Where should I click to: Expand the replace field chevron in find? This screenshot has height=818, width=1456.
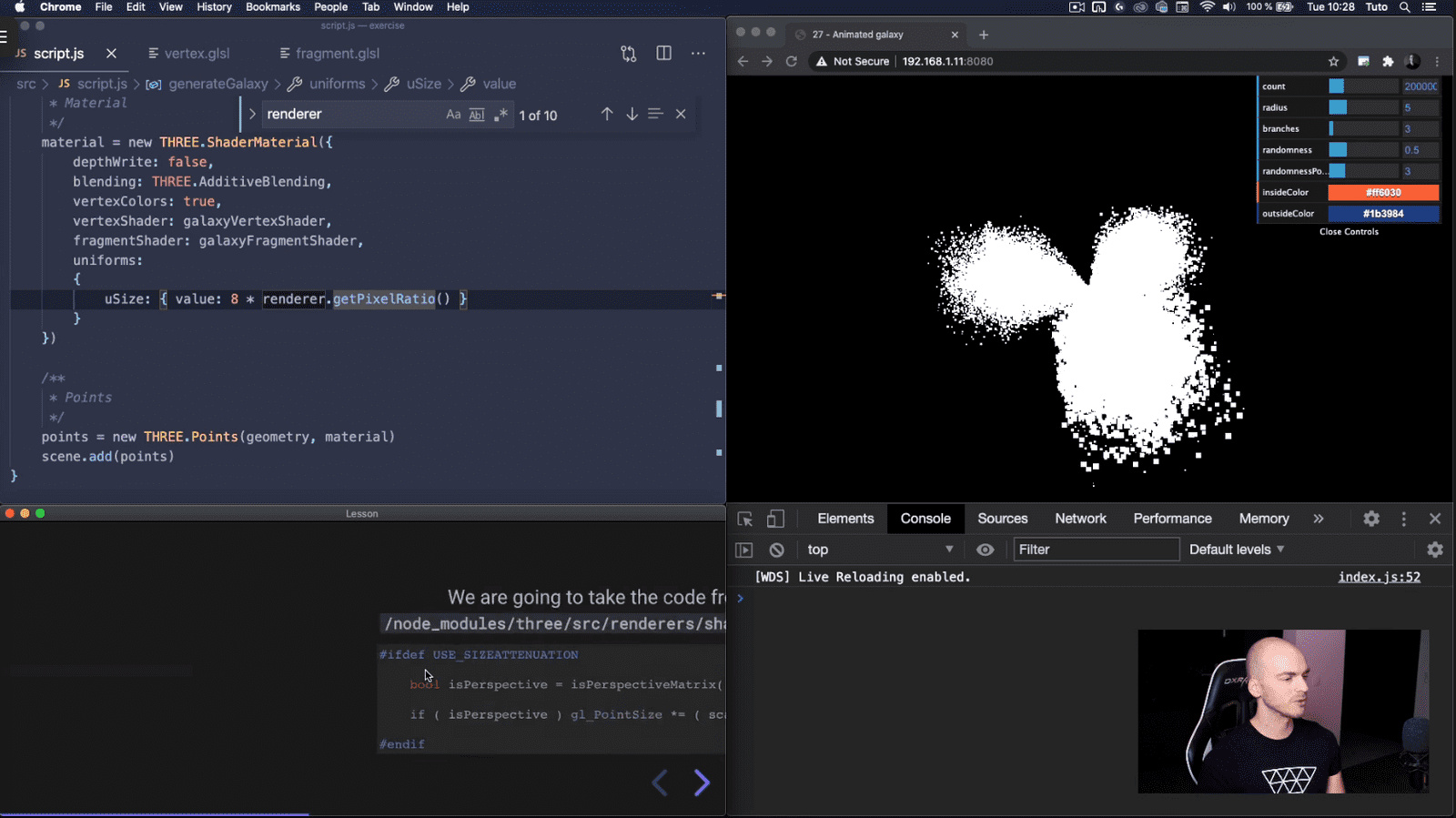coord(252,115)
